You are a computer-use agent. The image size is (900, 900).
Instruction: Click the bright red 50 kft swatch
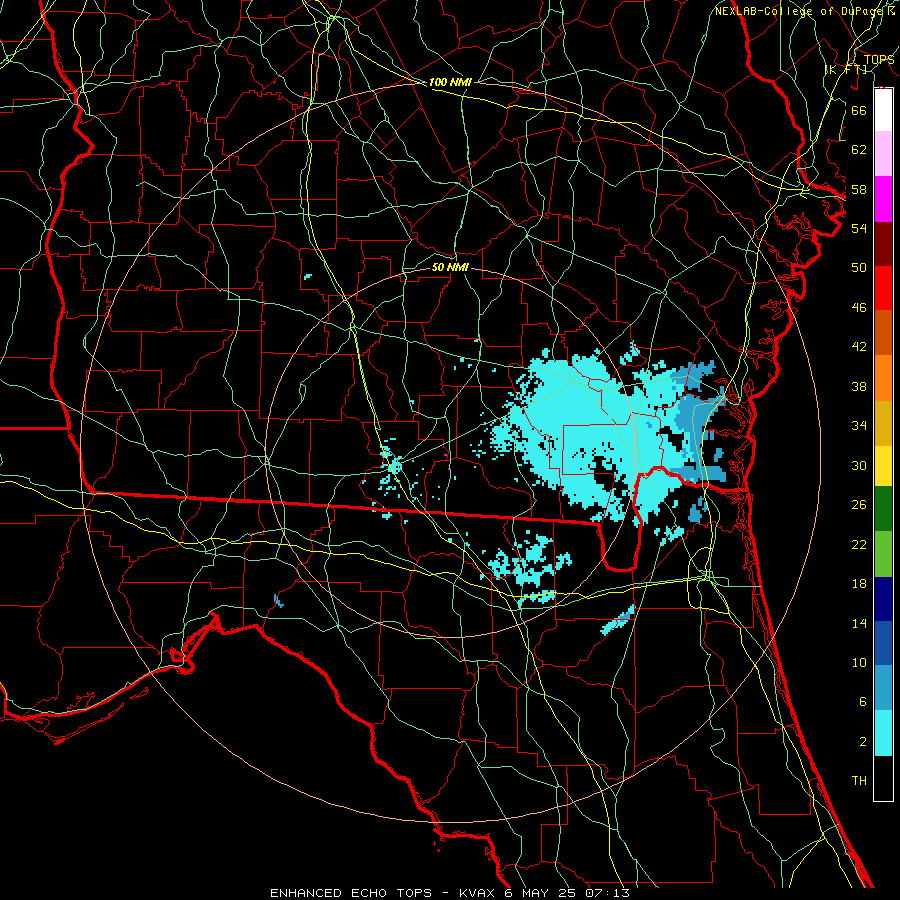coord(883,288)
